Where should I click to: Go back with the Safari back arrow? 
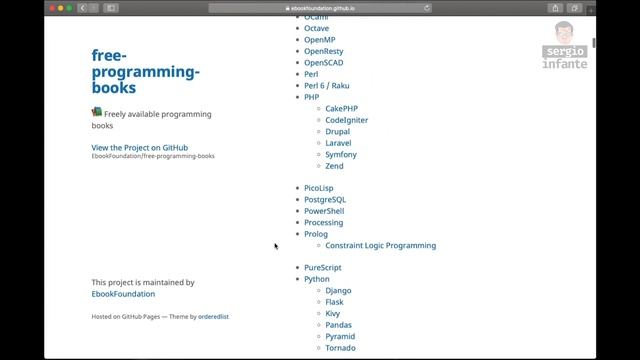click(83, 8)
